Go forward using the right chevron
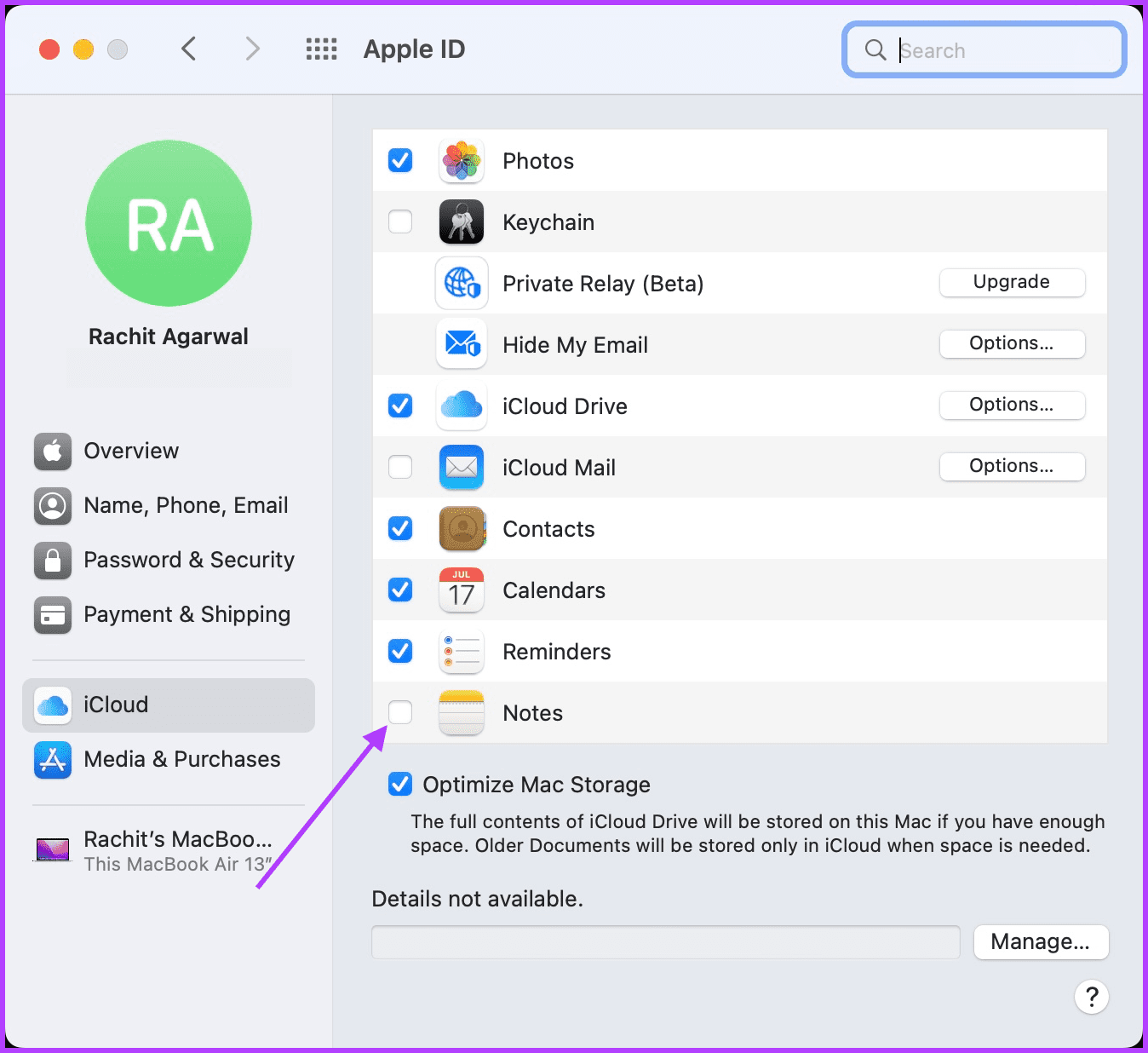 tap(252, 49)
